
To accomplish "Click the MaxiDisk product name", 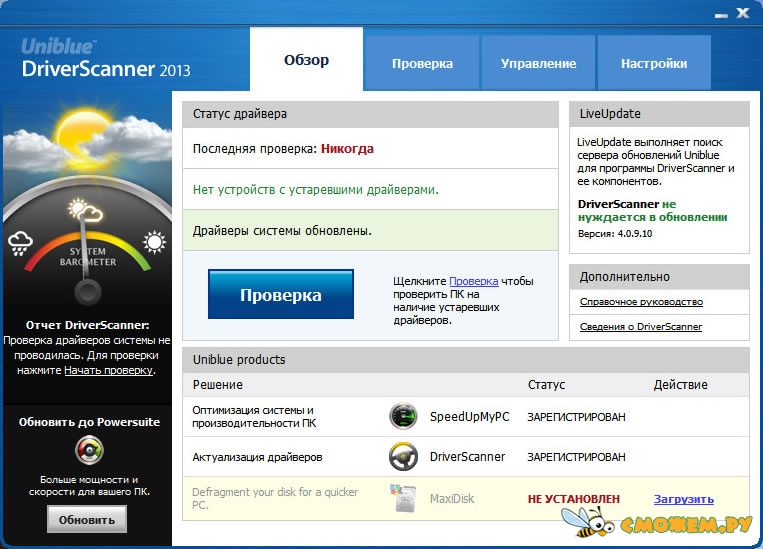I will click(452, 499).
